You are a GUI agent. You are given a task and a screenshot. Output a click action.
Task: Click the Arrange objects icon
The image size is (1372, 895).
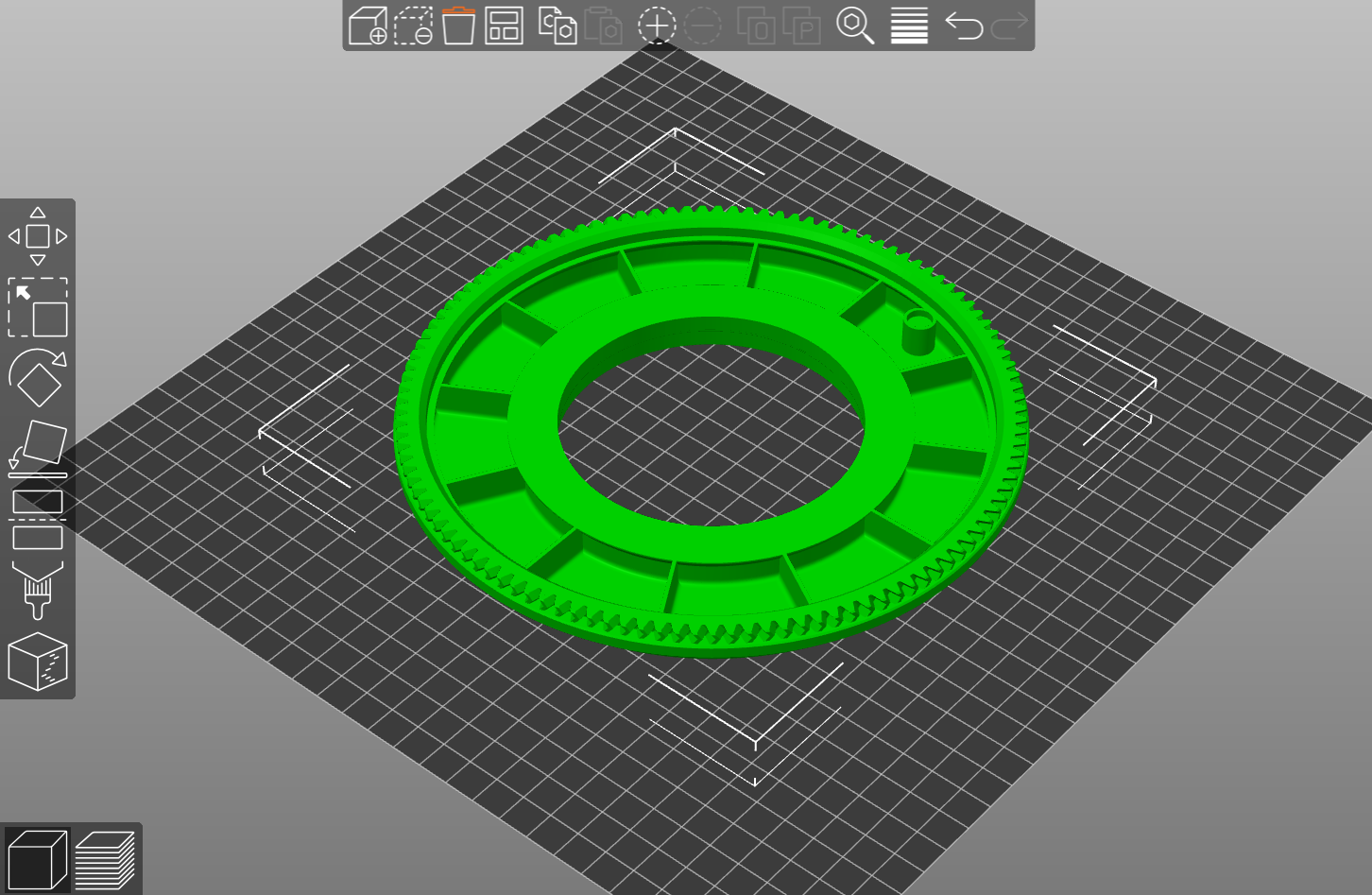pyautogui.click(x=504, y=26)
